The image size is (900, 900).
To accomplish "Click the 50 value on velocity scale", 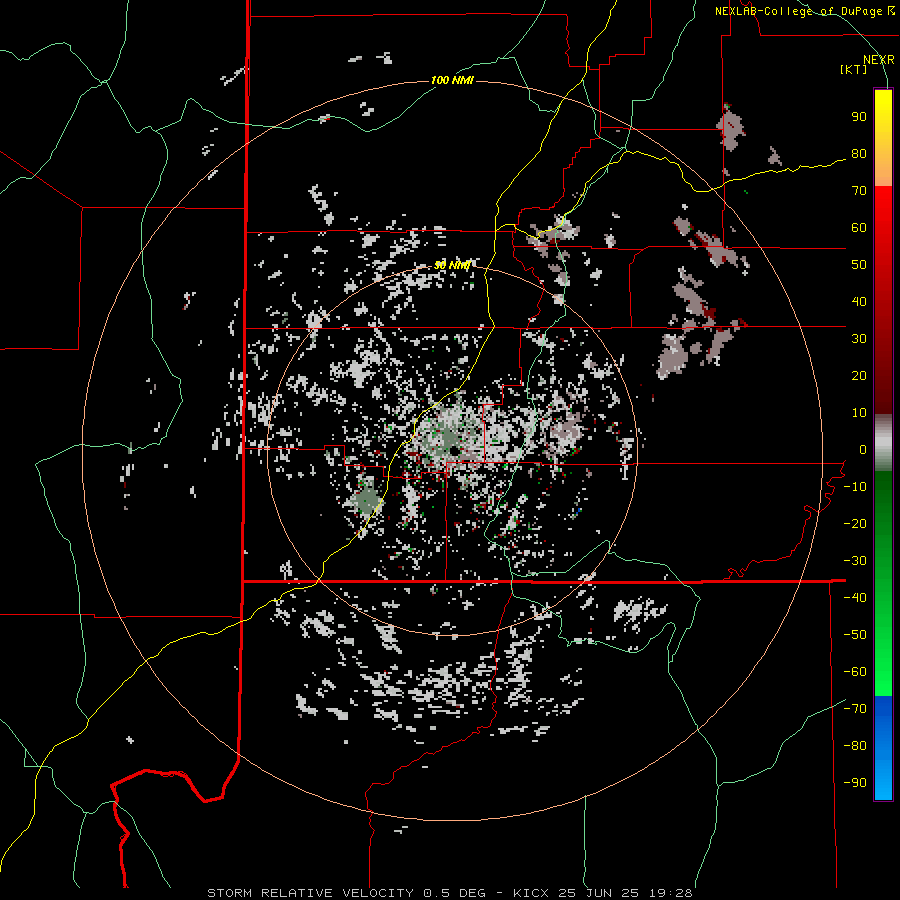I will tap(859, 265).
